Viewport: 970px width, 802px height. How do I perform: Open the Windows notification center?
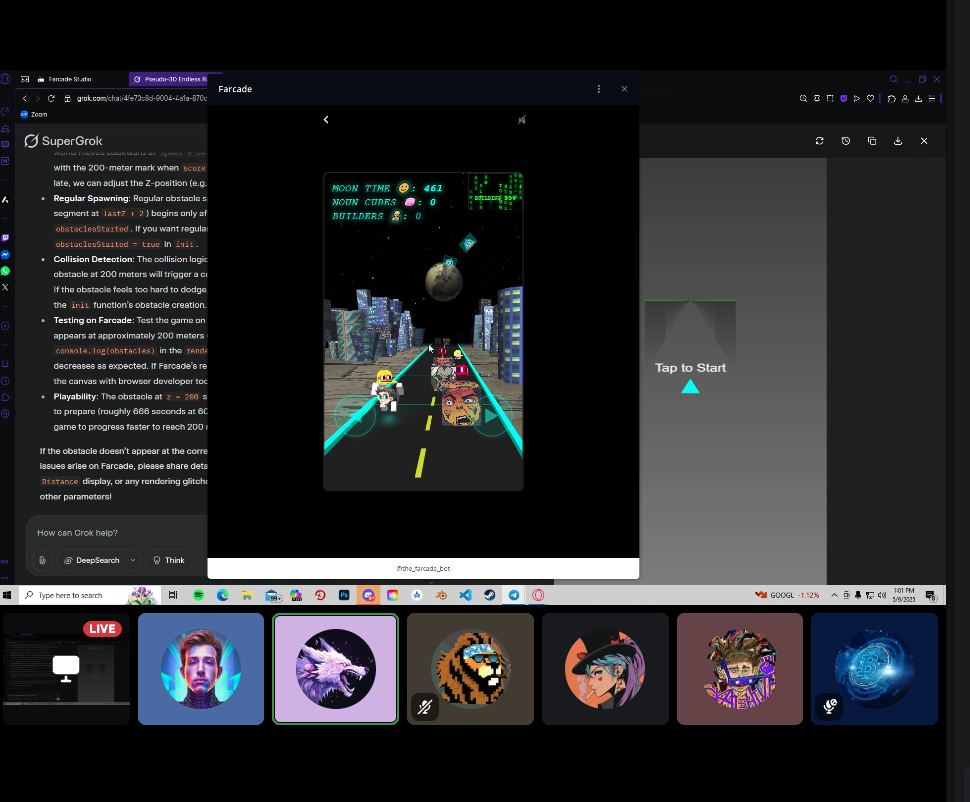click(930, 595)
